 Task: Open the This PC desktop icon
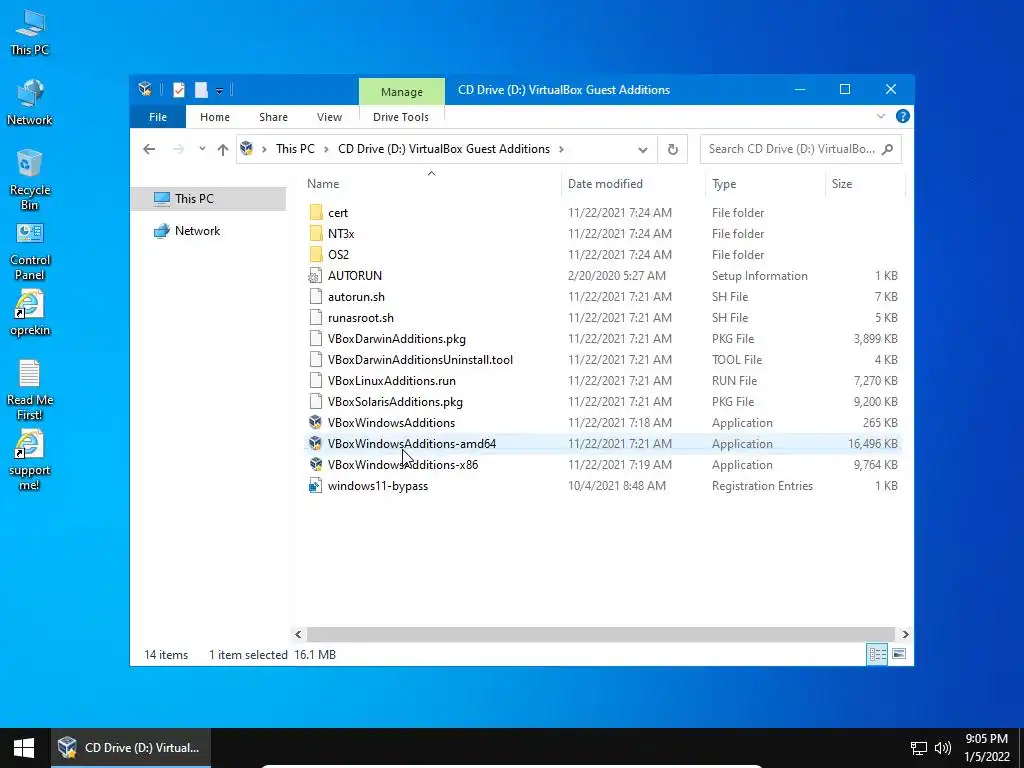pos(29,33)
